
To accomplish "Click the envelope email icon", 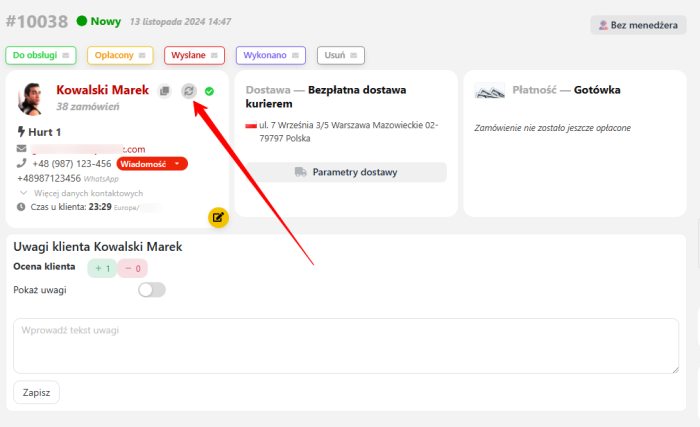I will (21, 149).
